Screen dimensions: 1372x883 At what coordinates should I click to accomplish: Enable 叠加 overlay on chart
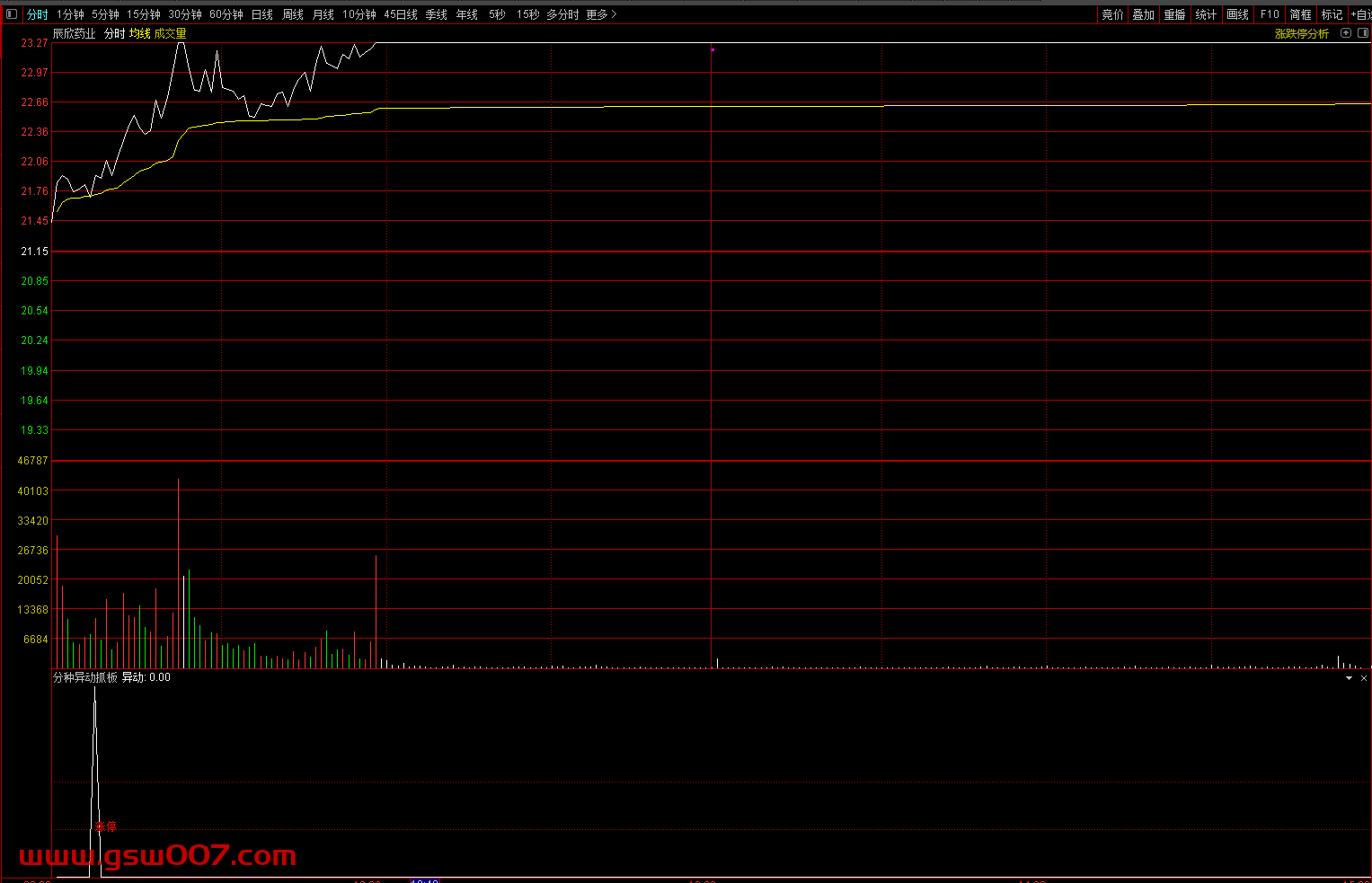[x=1143, y=14]
